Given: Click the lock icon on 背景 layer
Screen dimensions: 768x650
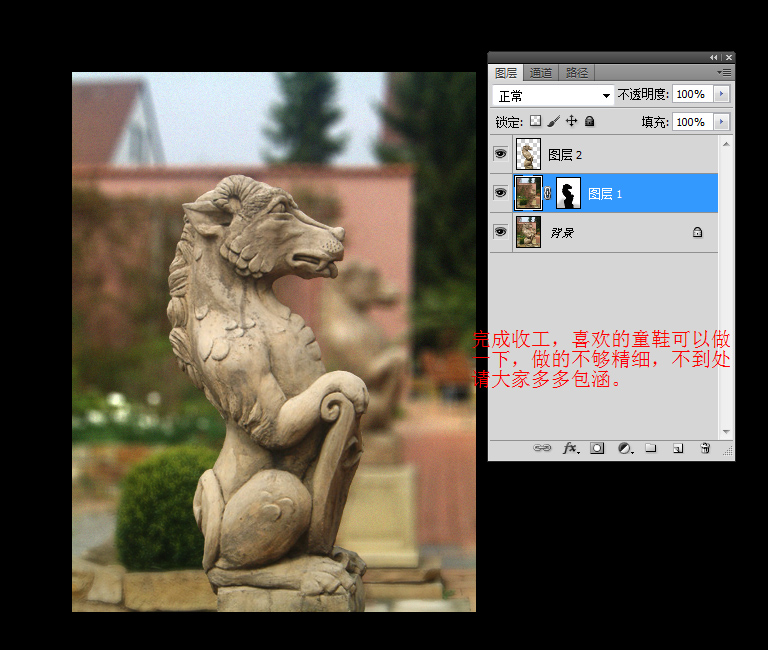Looking at the screenshot, I should (697, 232).
